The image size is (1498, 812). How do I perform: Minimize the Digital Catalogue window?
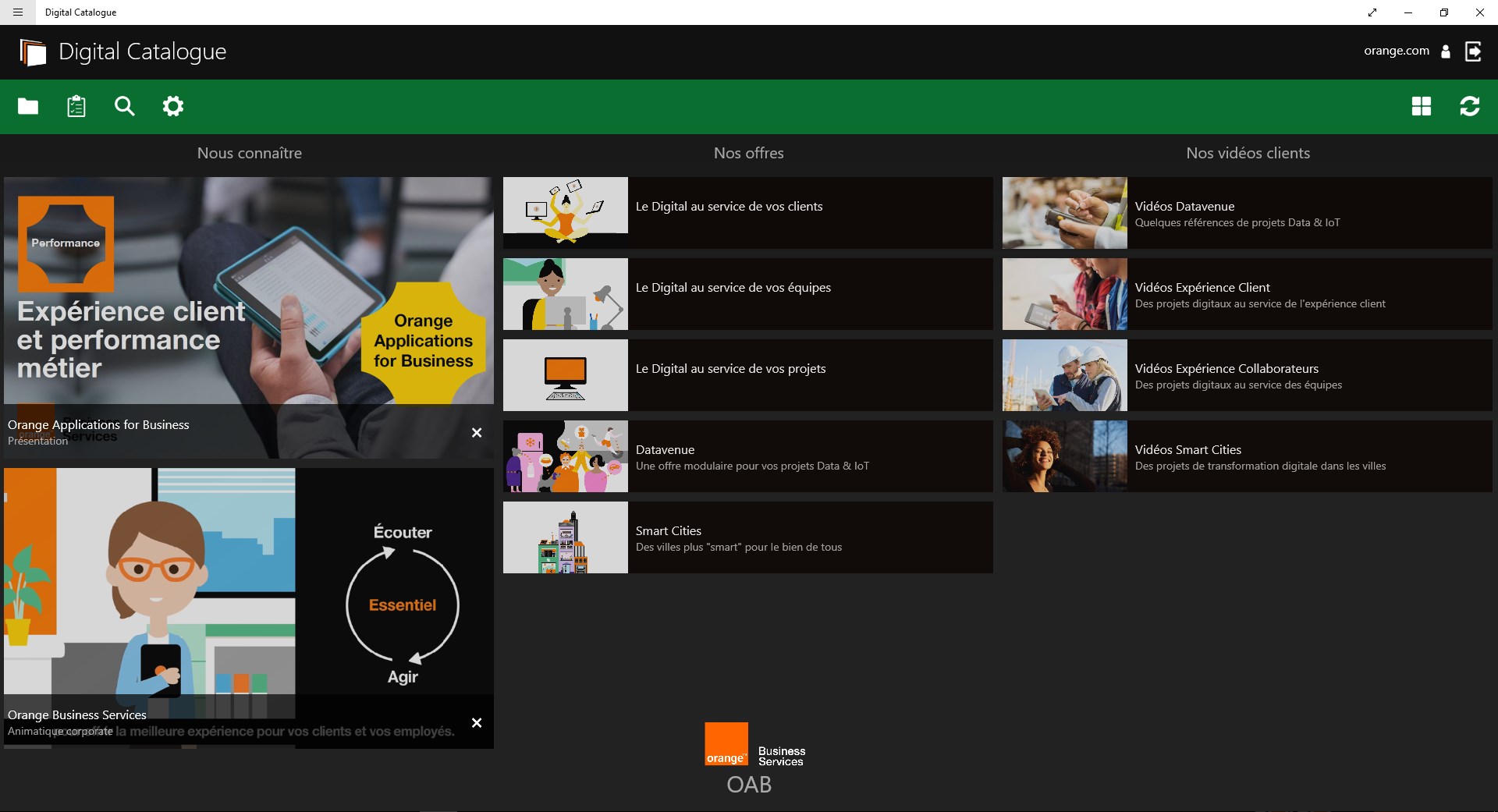[1408, 12]
